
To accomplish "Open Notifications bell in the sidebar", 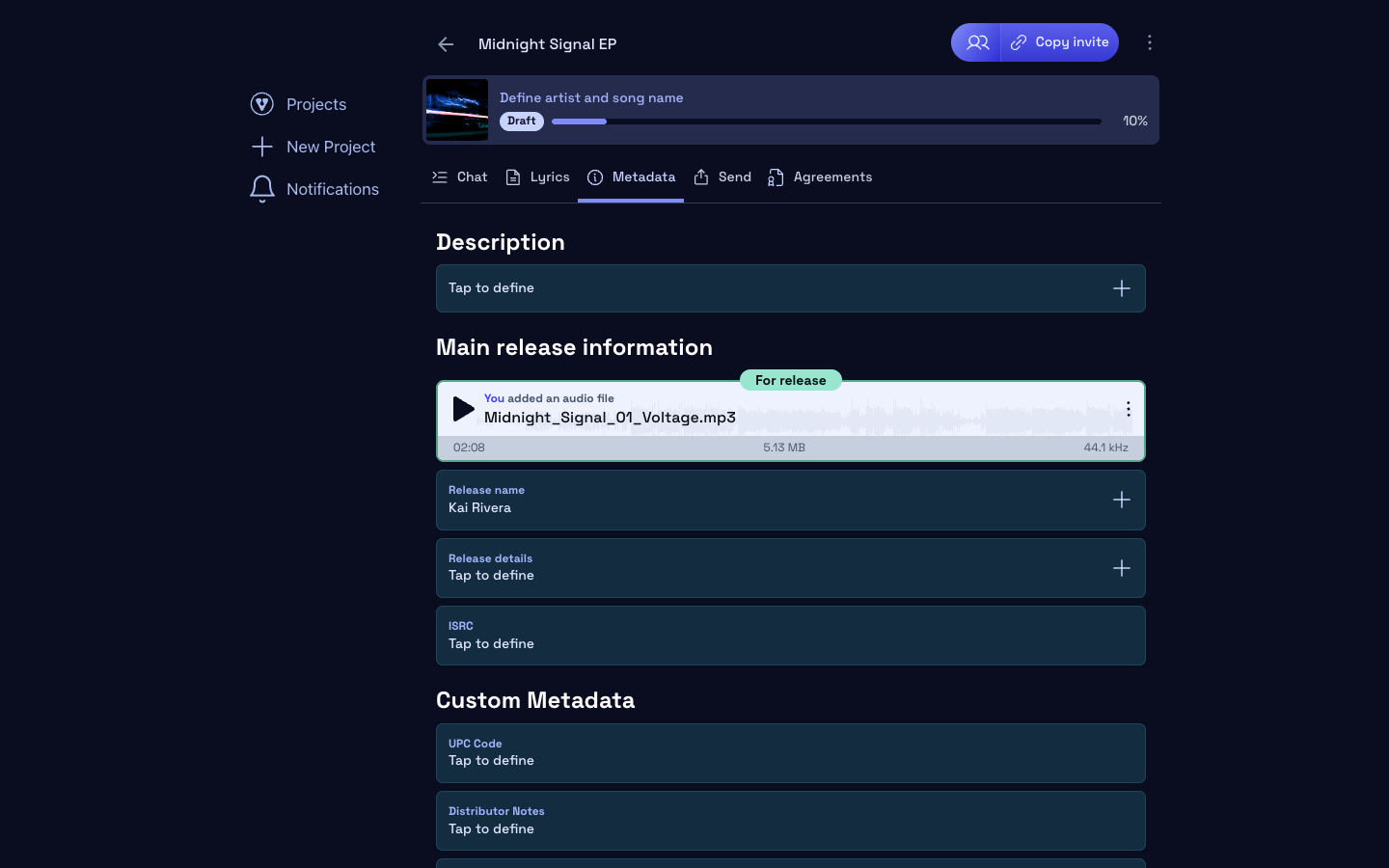I will click(x=314, y=189).
